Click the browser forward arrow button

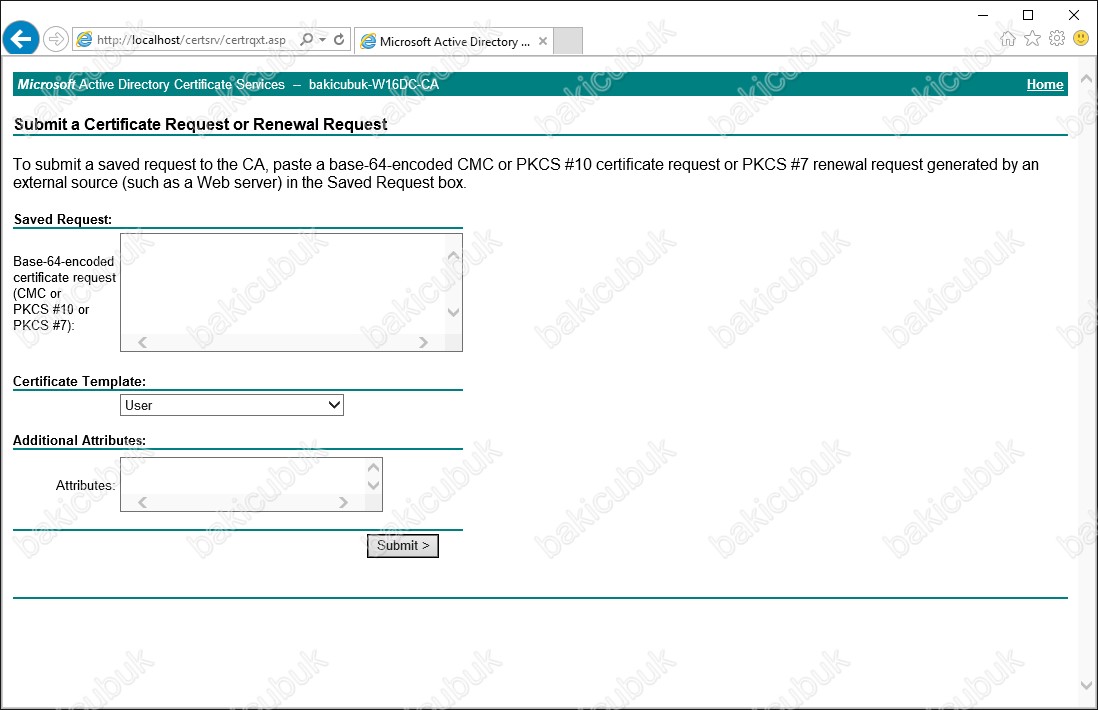click(55, 39)
